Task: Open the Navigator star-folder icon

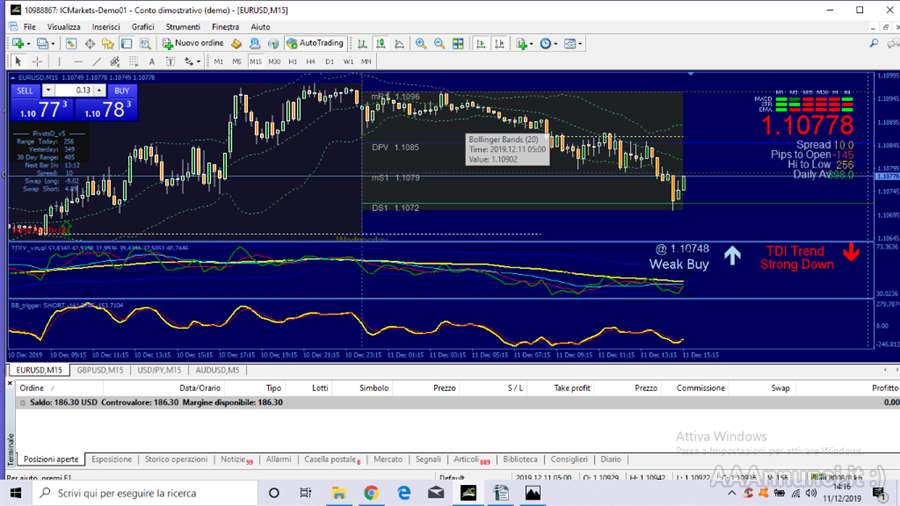Action: pyautogui.click(x=108, y=44)
